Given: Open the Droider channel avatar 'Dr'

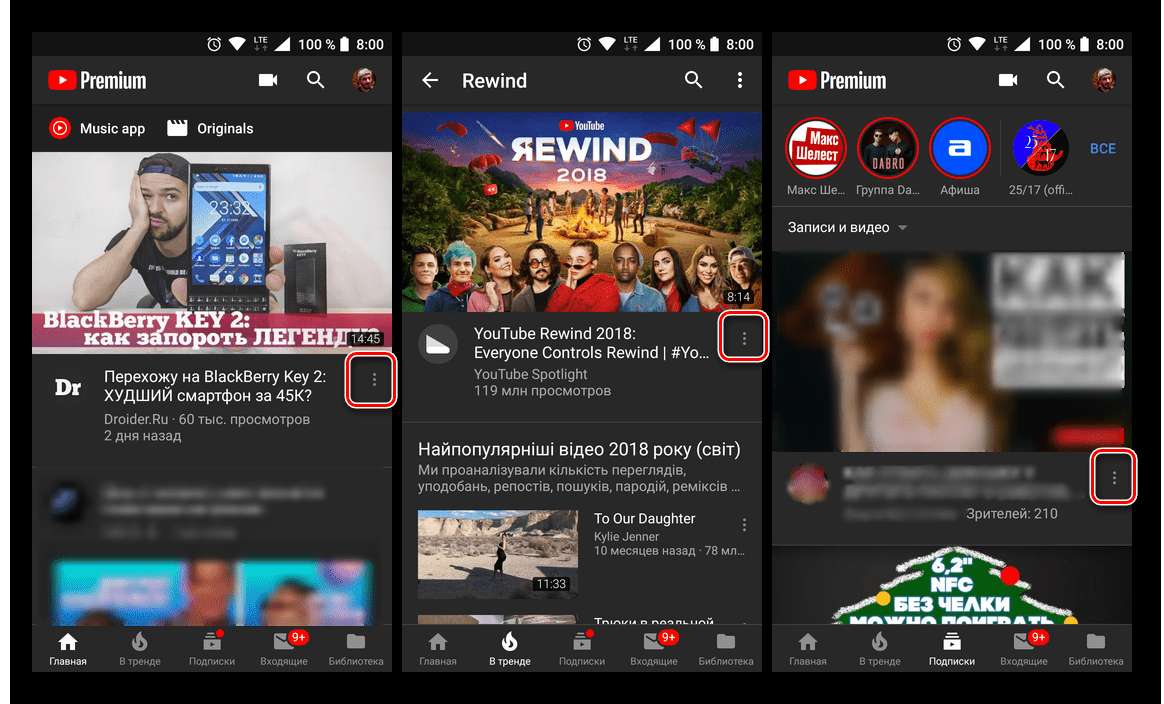Looking at the screenshot, I should pos(68,387).
